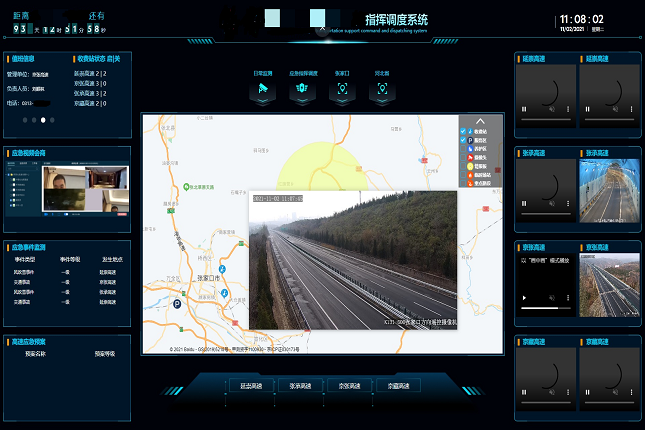The width and height of the screenshot is (645, 430).
Task: Switch to the 延崇高速 tab below the map
Action: click(251, 386)
